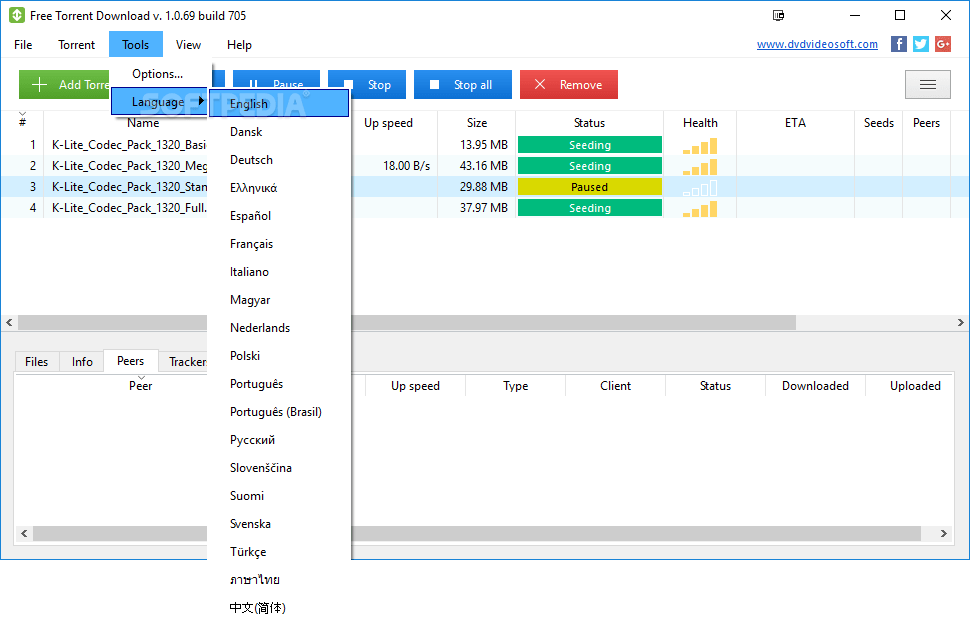Click Seeding status bar of 43.16 MB torrent

[x=590, y=166]
